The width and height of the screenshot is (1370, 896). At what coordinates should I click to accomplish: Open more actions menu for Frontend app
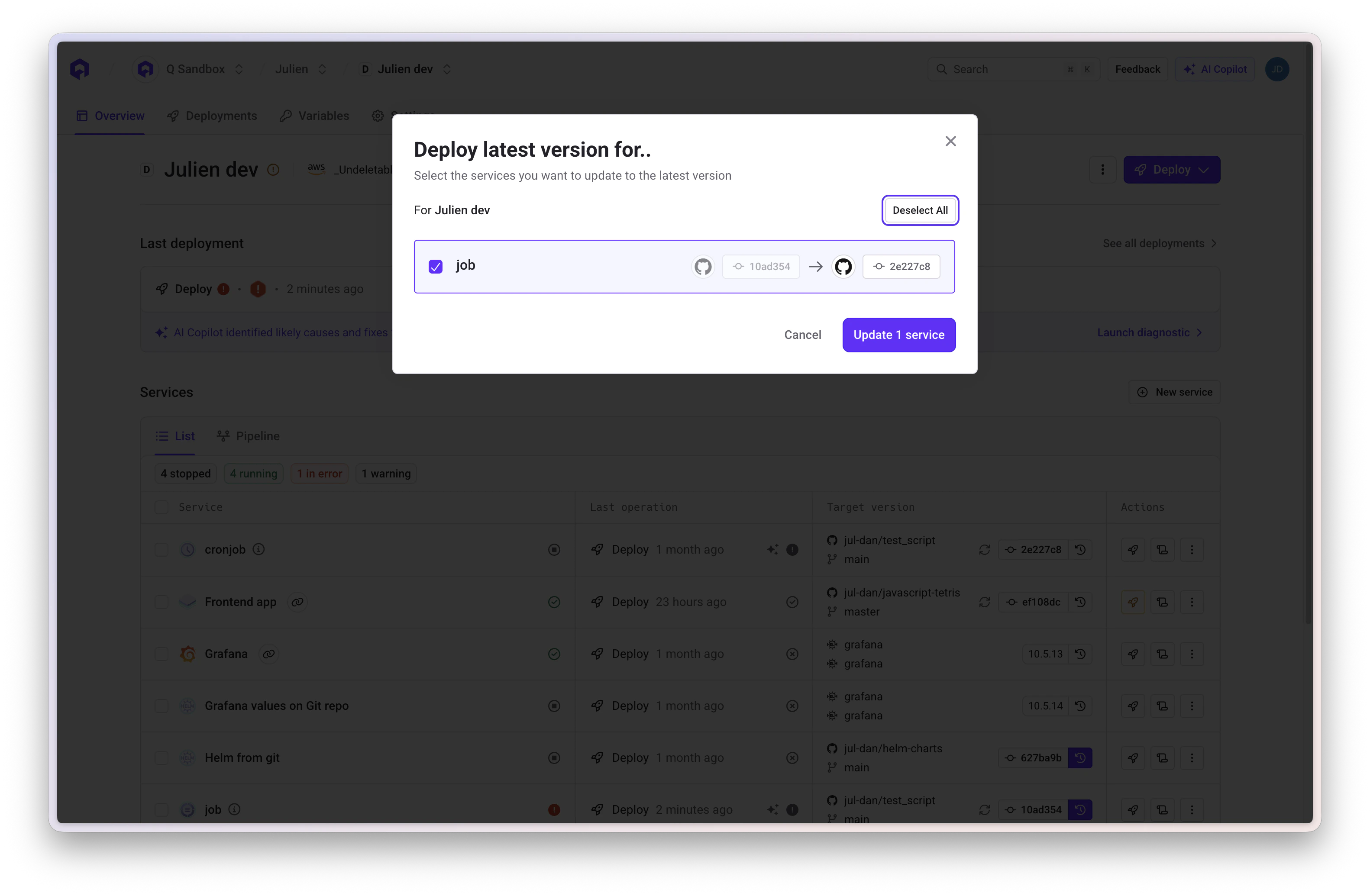pyautogui.click(x=1192, y=602)
